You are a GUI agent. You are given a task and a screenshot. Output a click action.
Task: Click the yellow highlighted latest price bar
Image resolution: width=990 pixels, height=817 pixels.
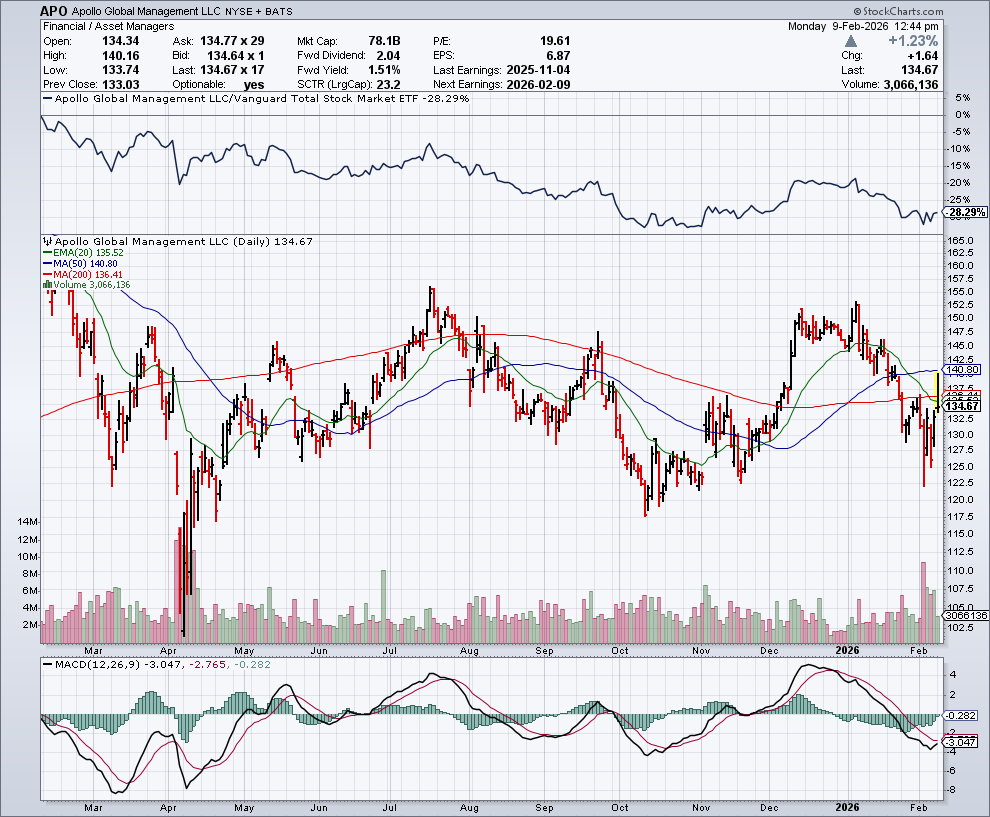[935, 386]
